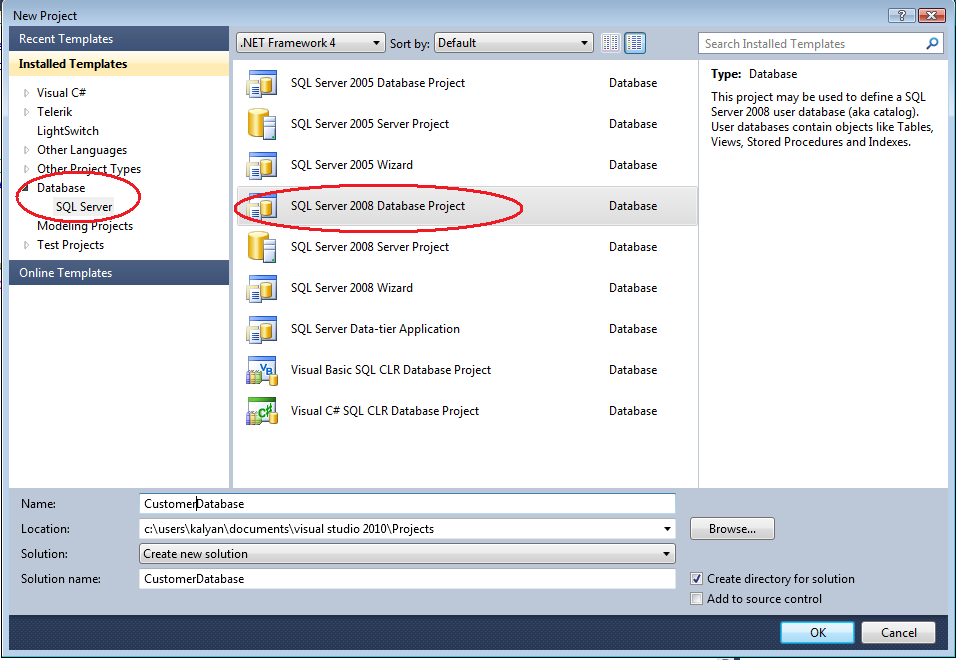Select 'SQL Server 2005 Database Project' template
This screenshot has width=956, height=660.
(466, 83)
